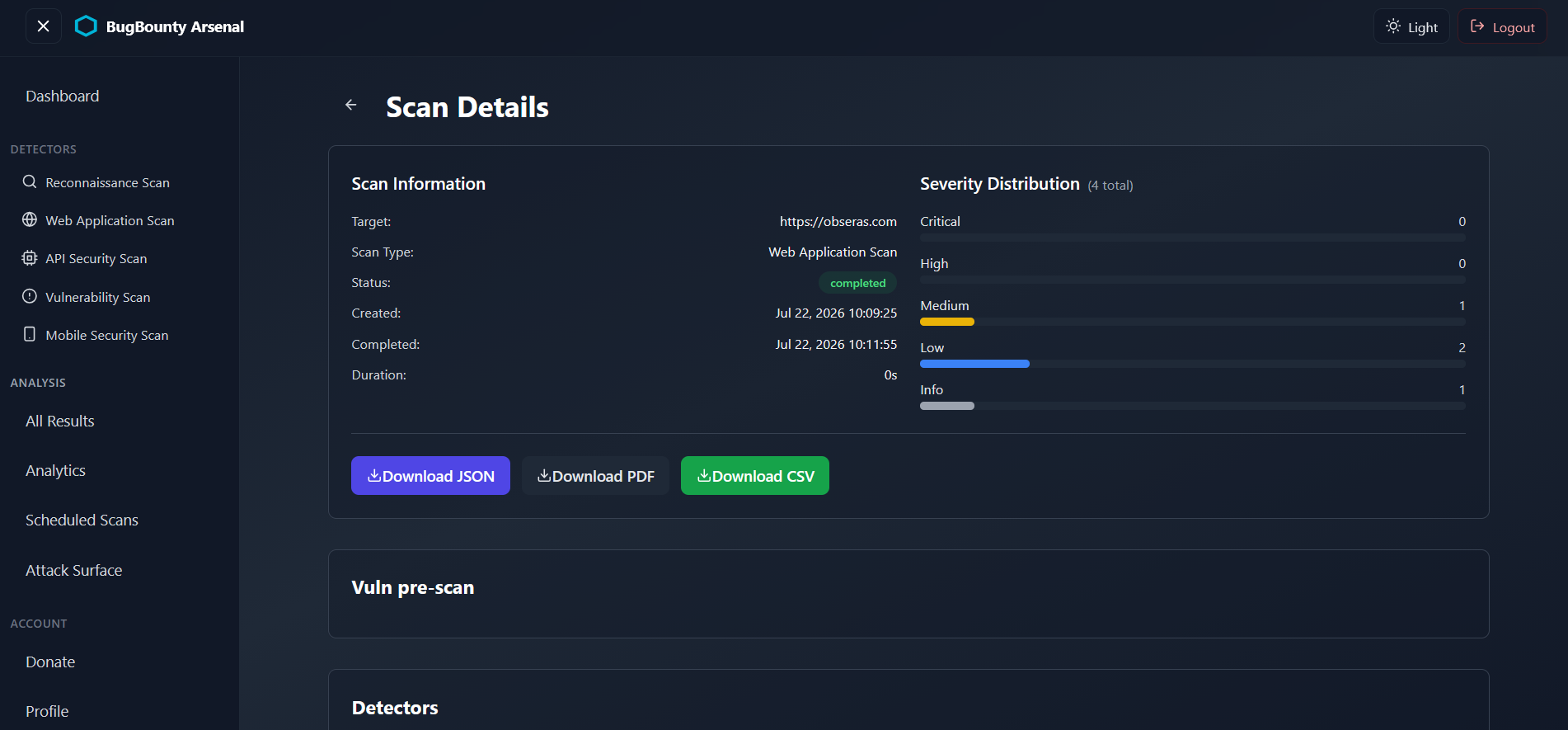Click the Vuln pre-scan section heading

tap(413, 588)
